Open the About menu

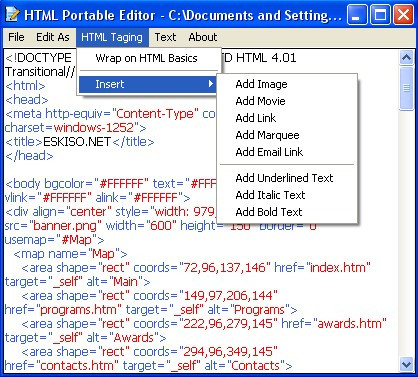(203, 37)
